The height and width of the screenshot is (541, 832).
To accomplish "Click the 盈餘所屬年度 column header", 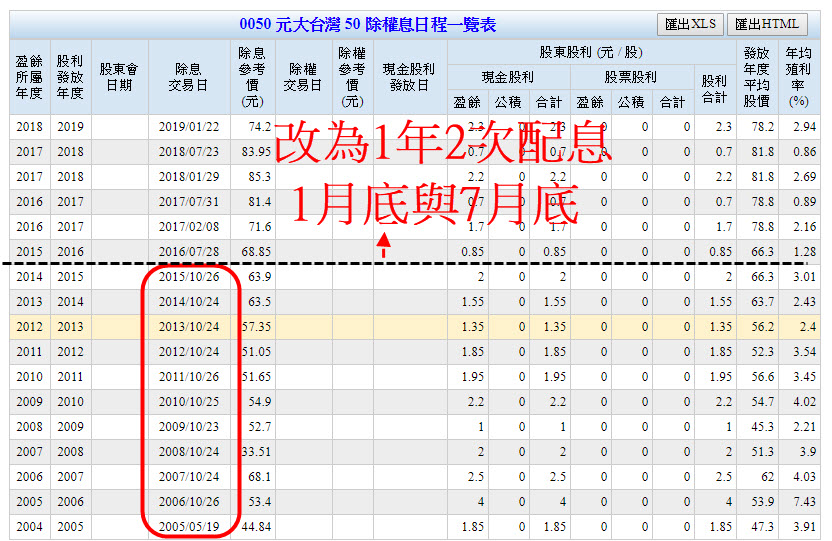I will (x=30, y=77).
